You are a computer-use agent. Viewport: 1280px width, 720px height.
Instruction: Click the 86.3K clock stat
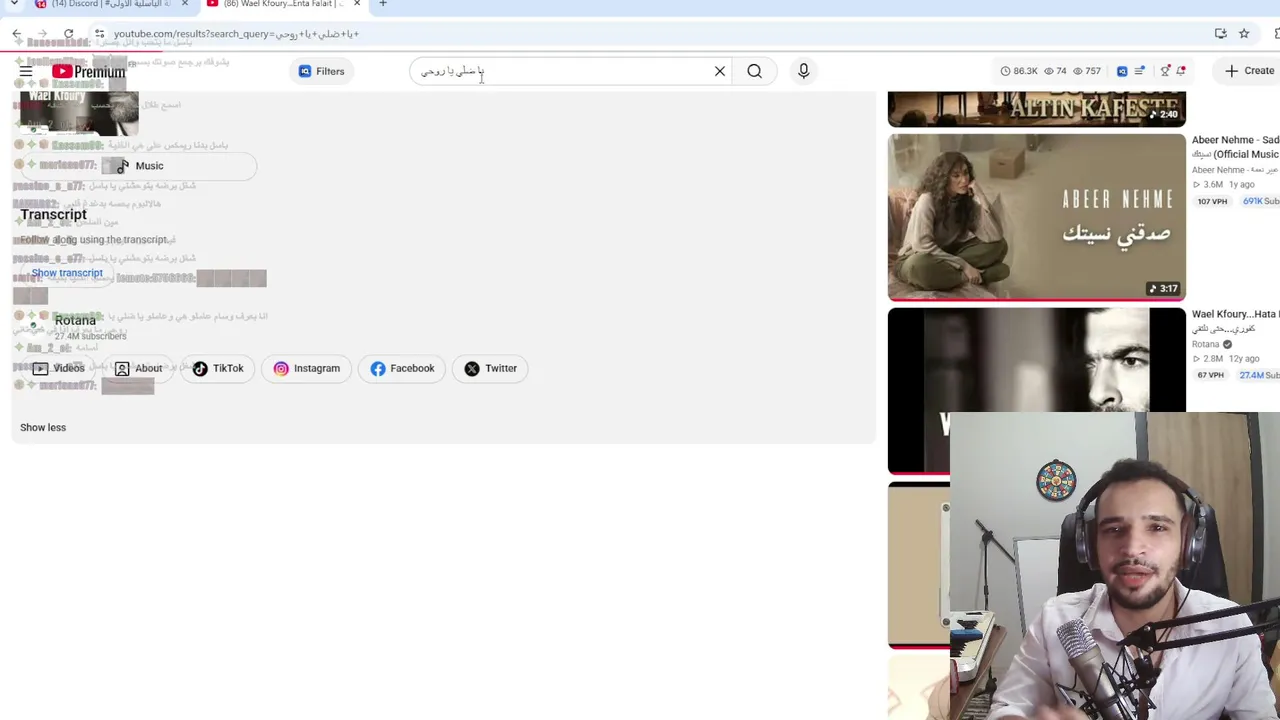1019,71
